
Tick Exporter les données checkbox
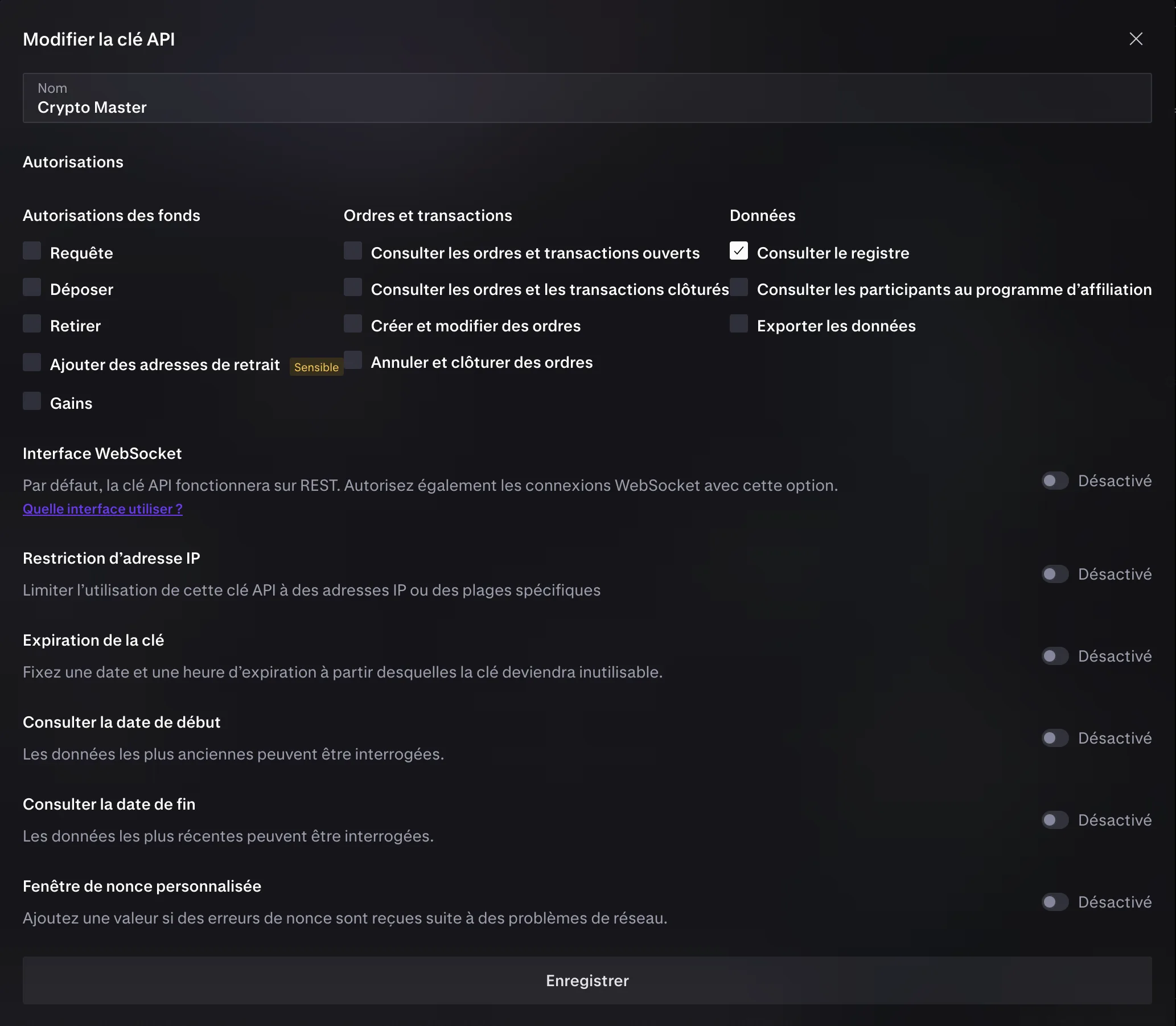739,323
